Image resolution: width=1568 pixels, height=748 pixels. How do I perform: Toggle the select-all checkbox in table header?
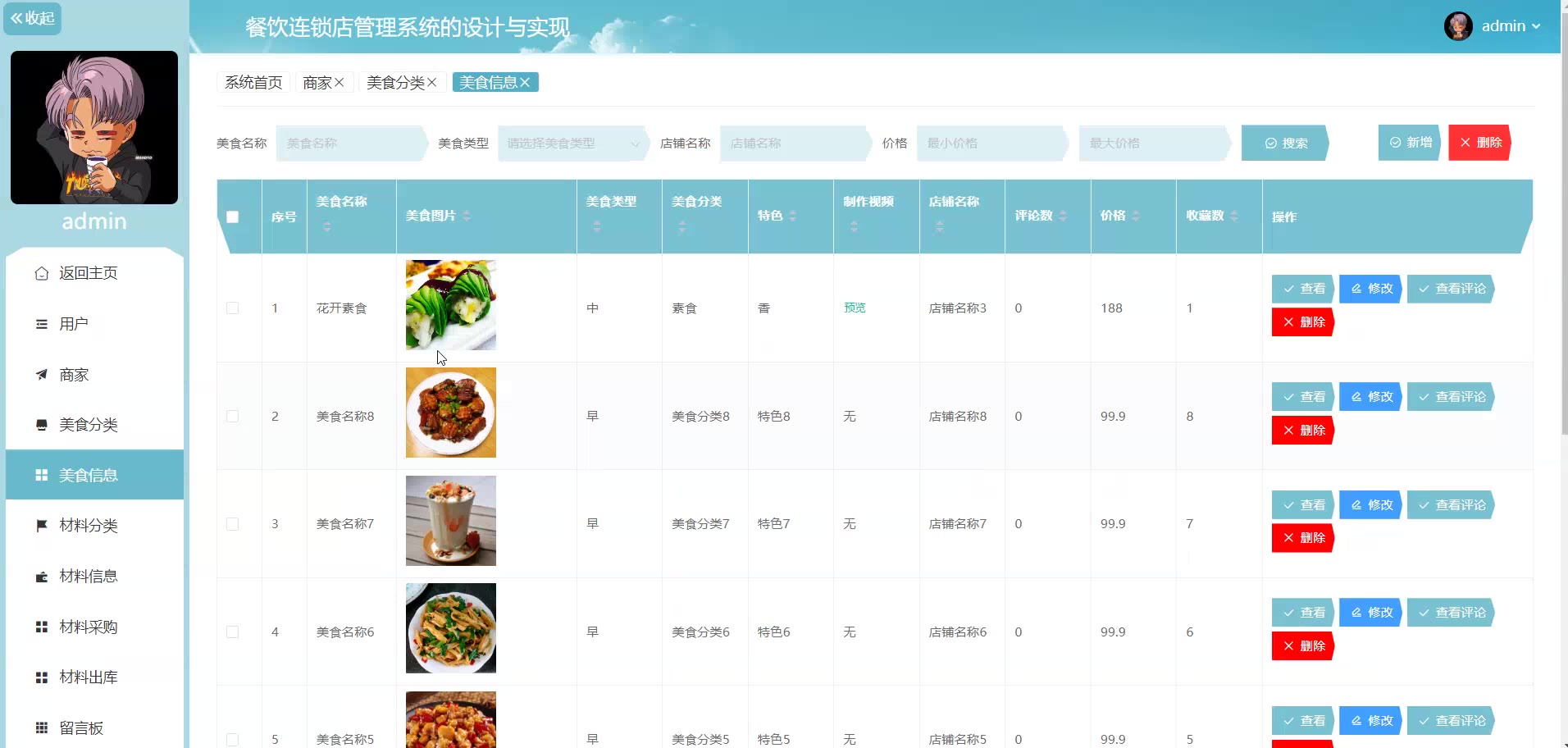(233, 217)
